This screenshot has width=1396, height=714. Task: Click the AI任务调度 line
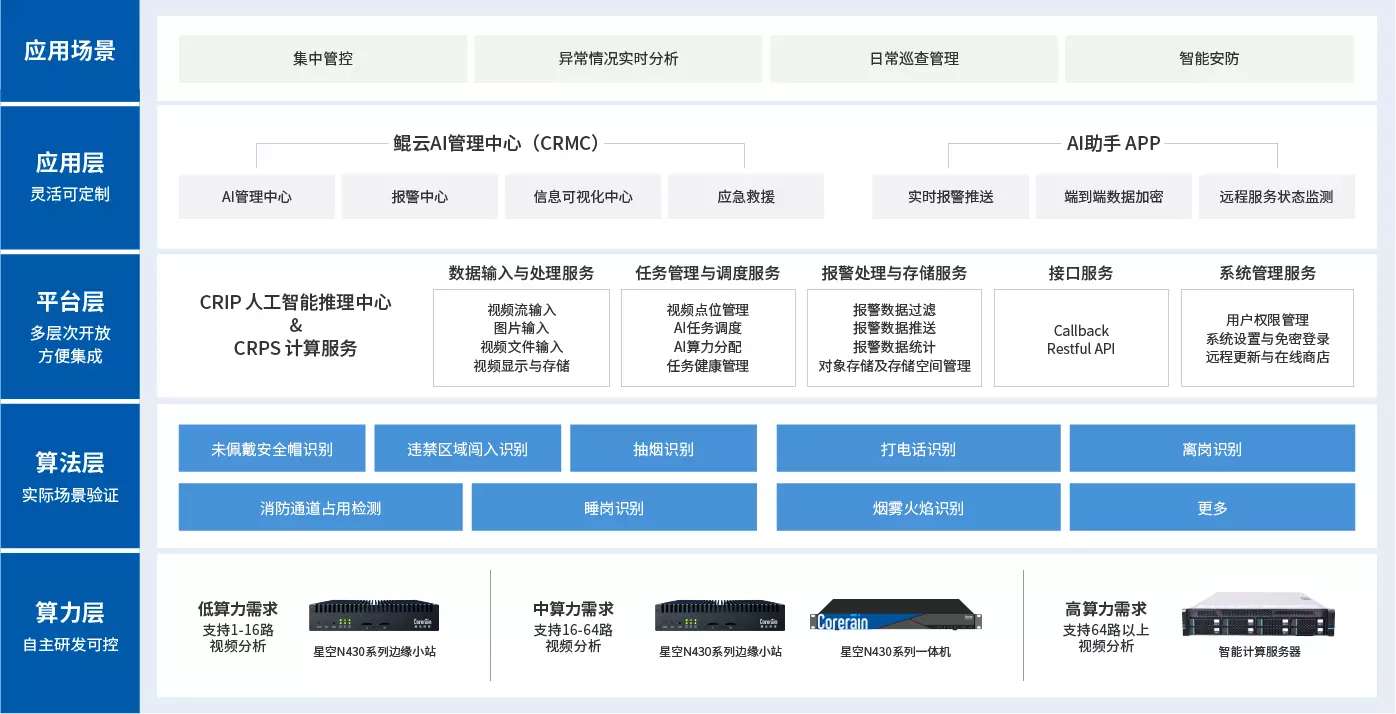708,328
